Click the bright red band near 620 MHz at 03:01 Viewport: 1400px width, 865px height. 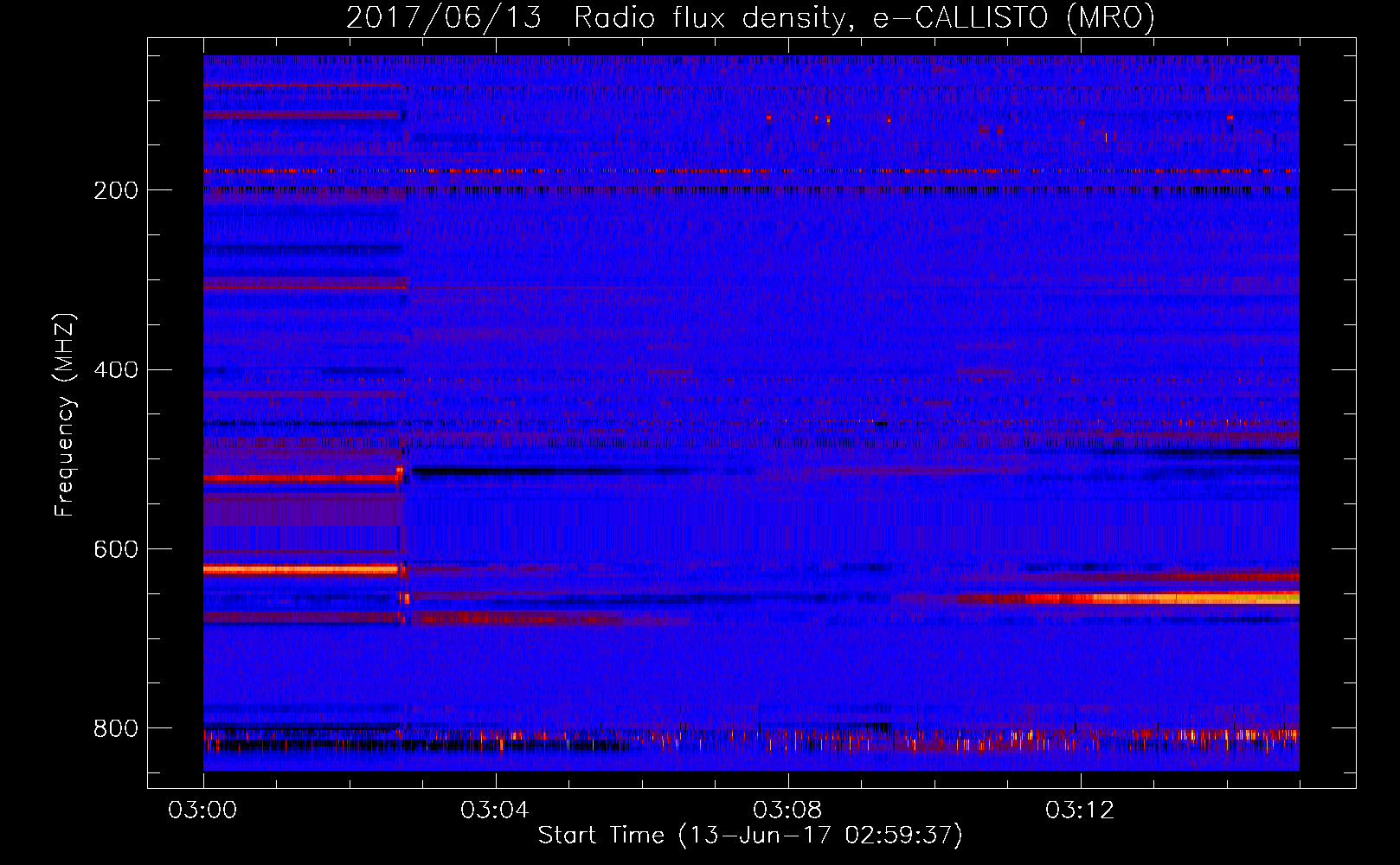(301, 569)
